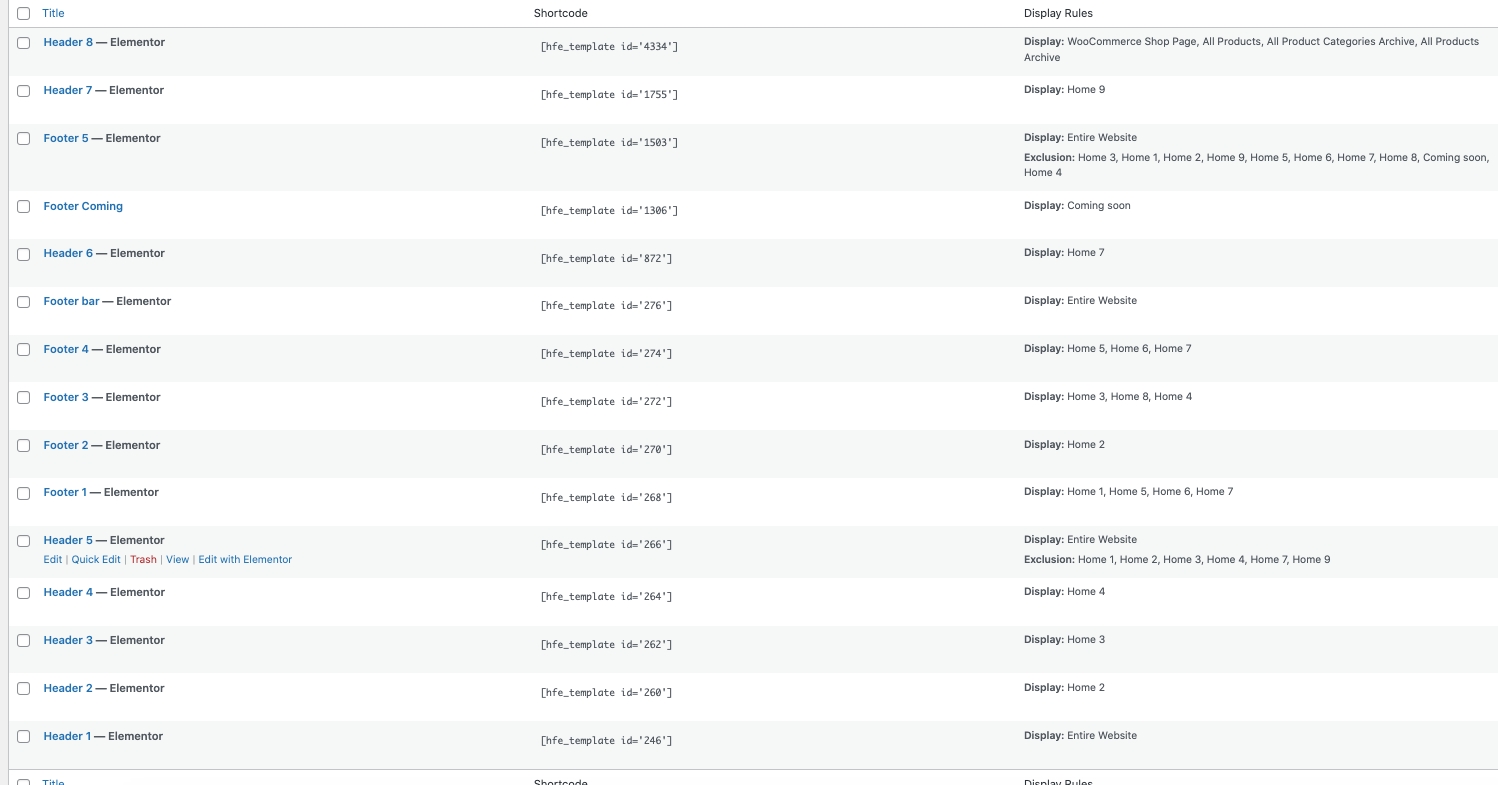The image size is (1498, 785).
Task: Open the Footer 1 title link
Action: [65, 493]
